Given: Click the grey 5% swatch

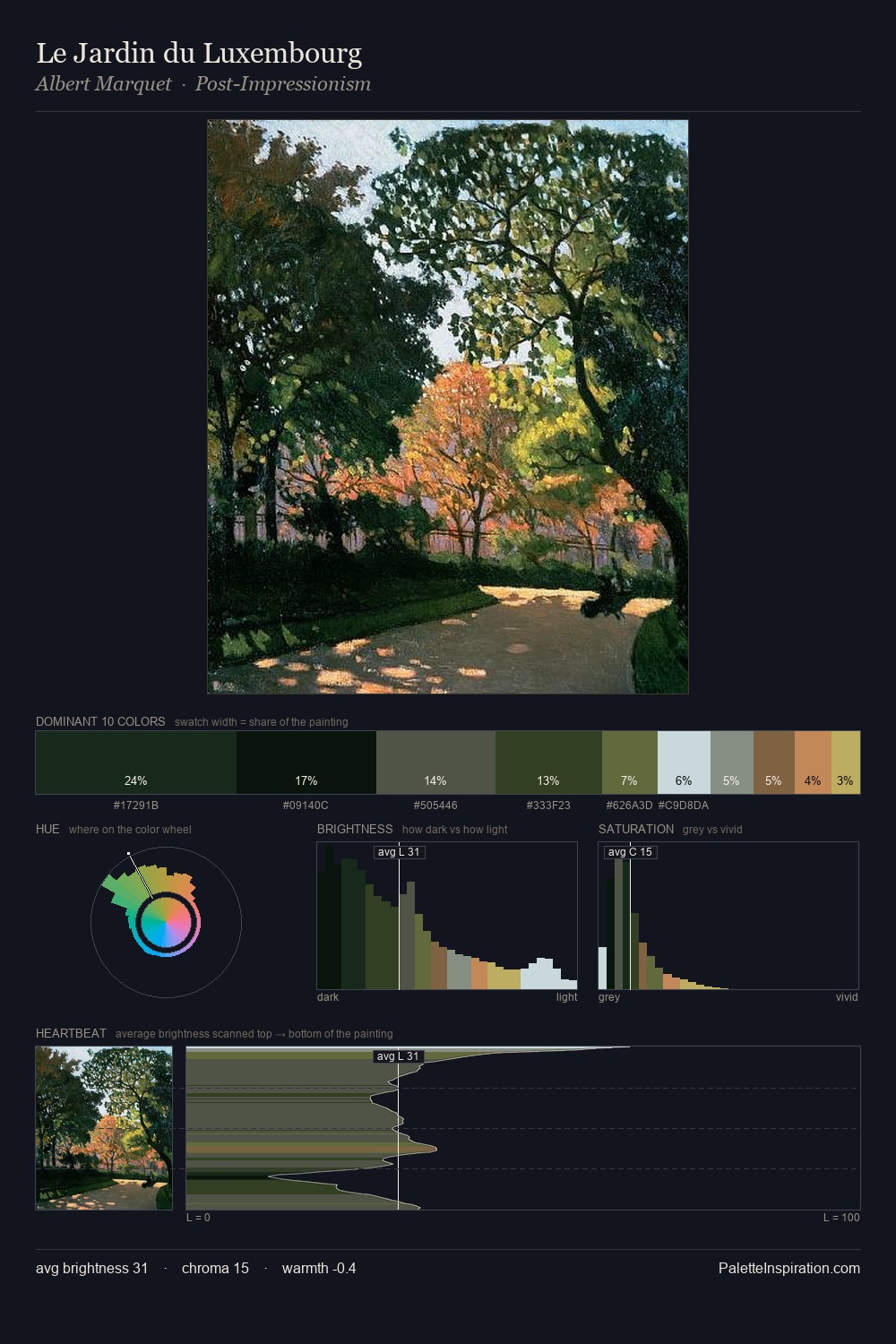Looking at the screenshot, I should pos(732,762).
